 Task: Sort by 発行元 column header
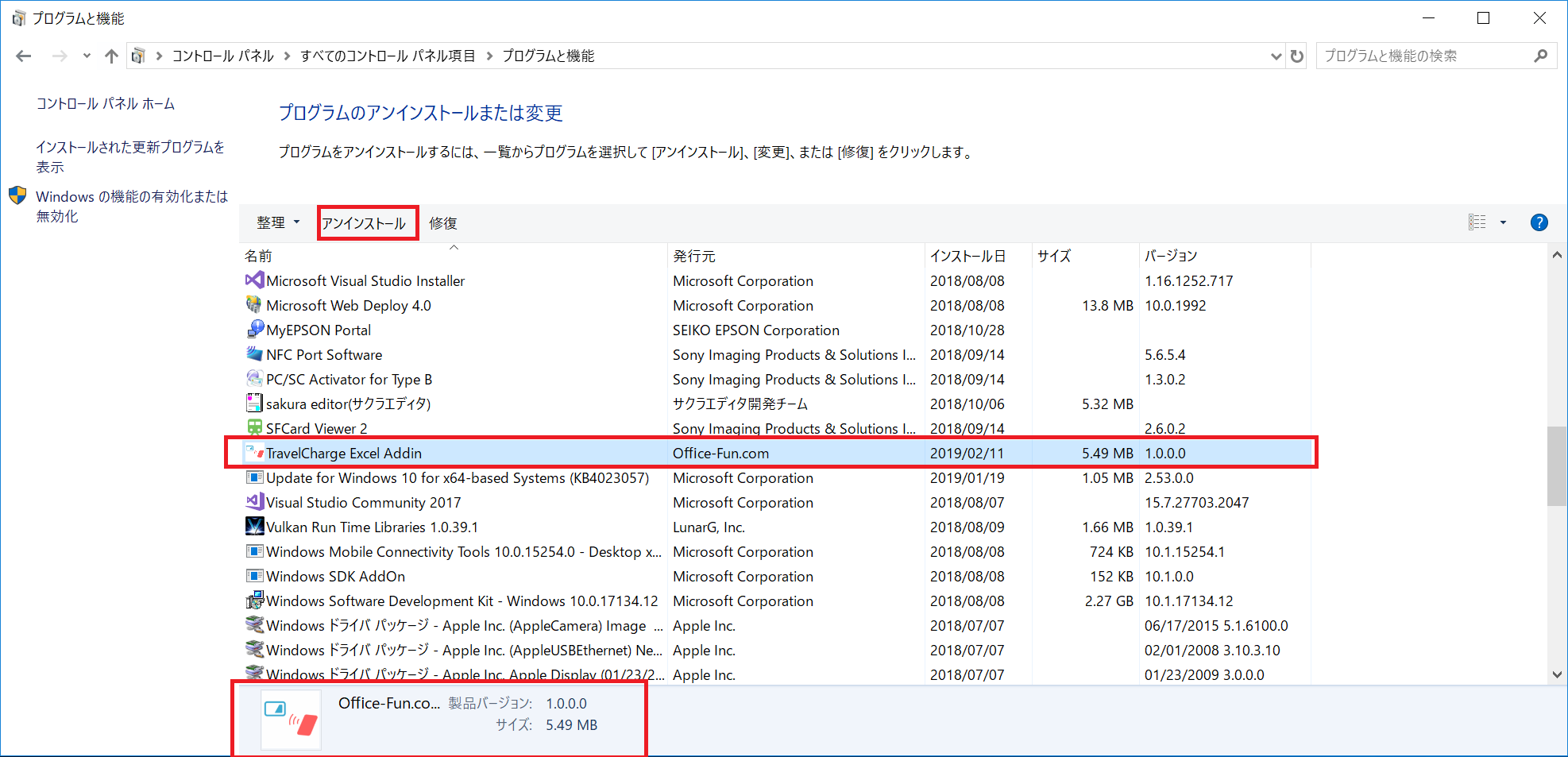(796, 256)
